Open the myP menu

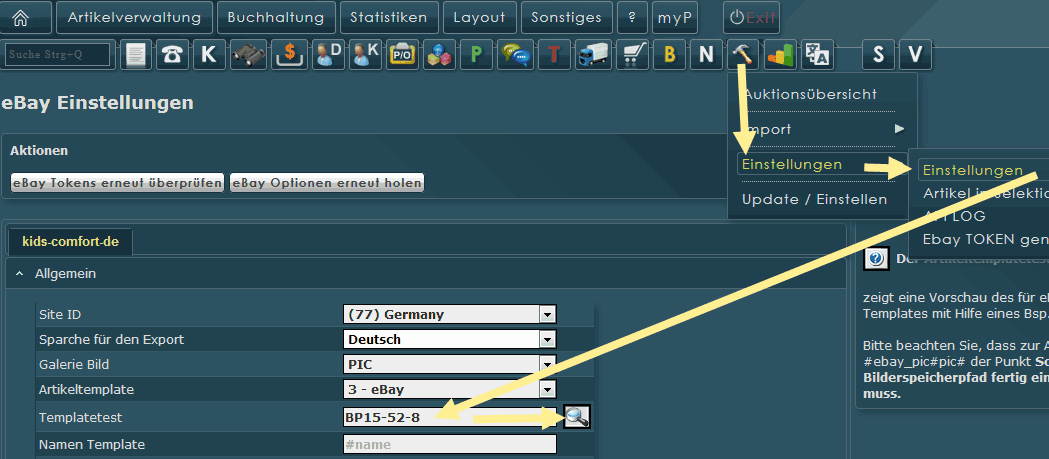(674, 17)
